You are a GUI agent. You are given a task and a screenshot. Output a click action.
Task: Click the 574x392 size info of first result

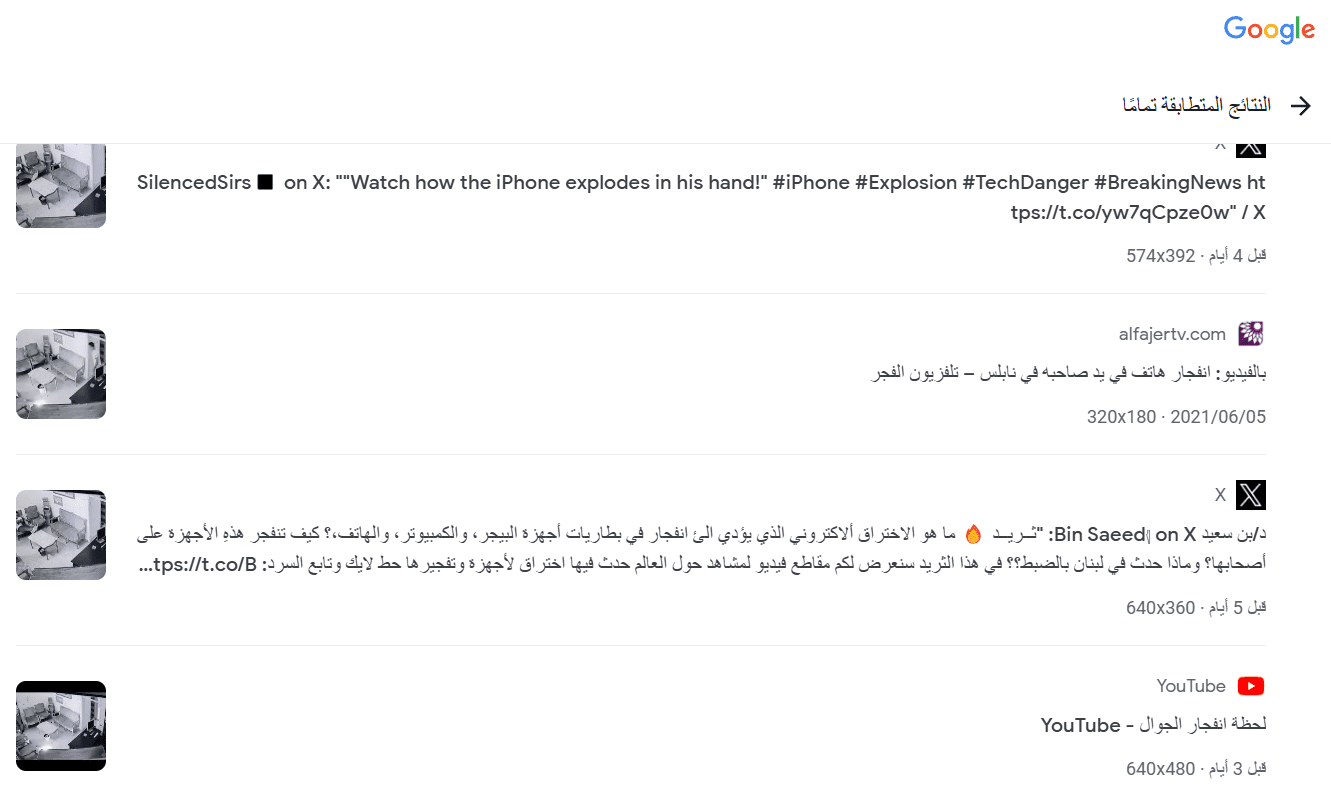point(1160,256)
